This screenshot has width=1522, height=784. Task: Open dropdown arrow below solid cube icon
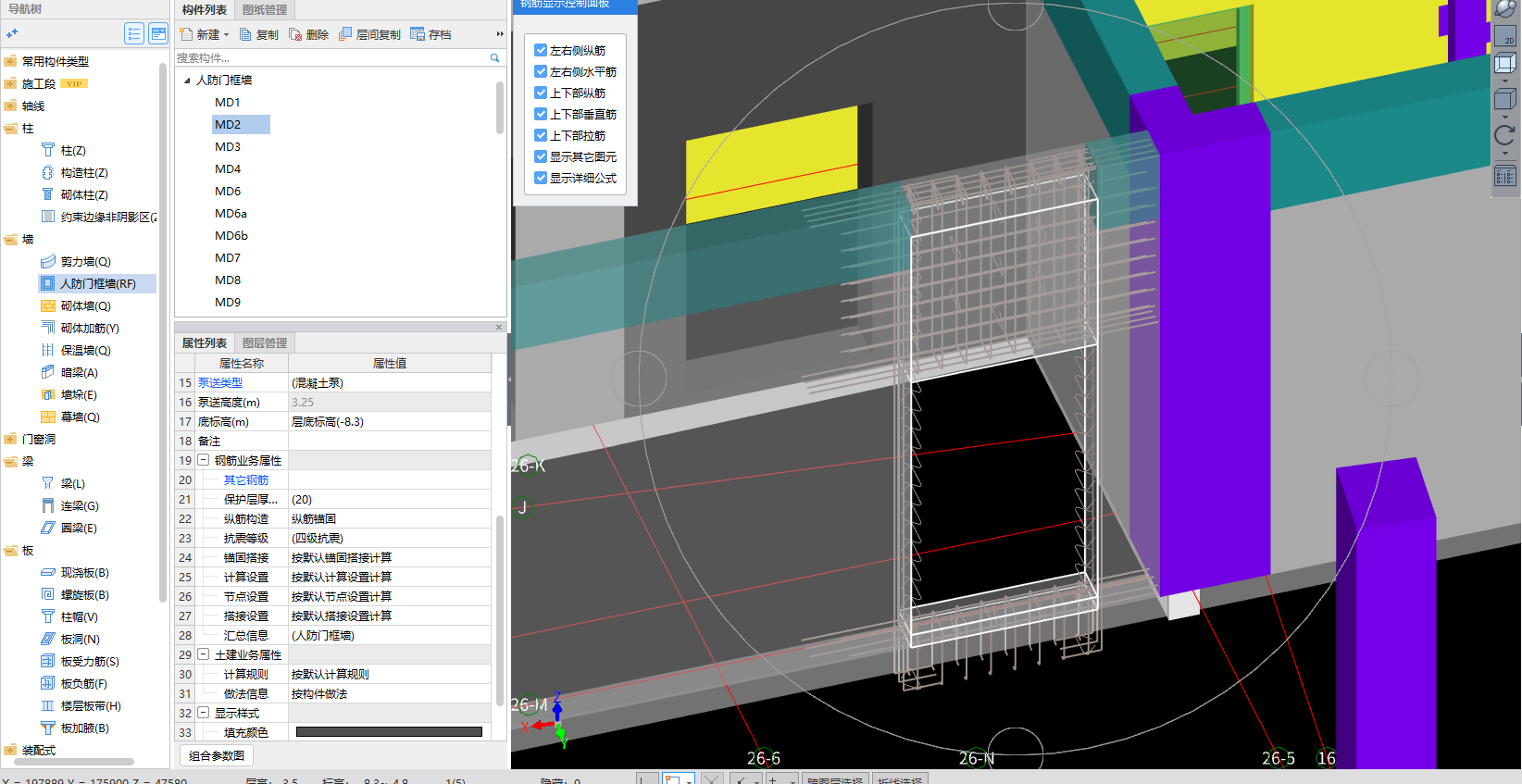click(x=1505, y=117)
